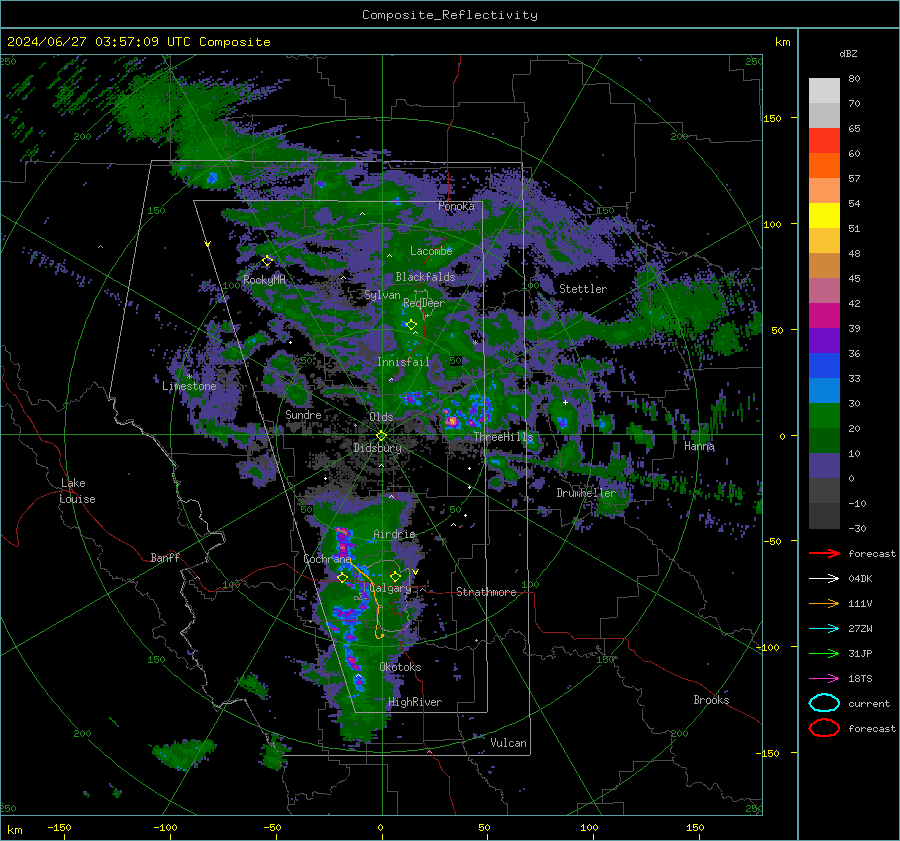900x841 pixels.
Task: Click yellow diamond marker right of Calgary label
Action: [395, 576]
